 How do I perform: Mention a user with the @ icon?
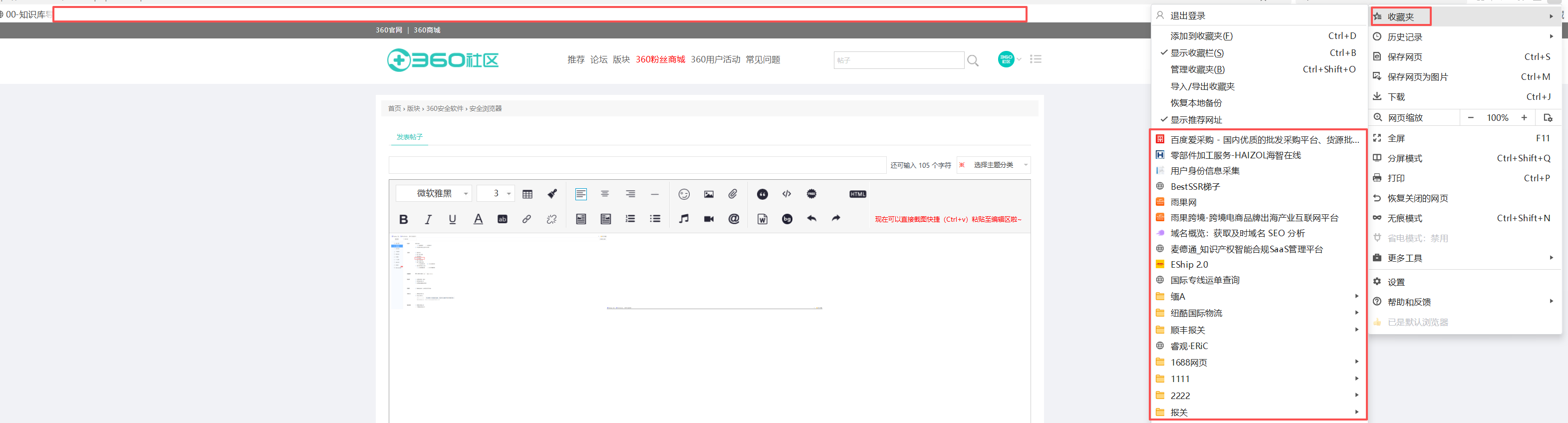click(x=734, y=219)
